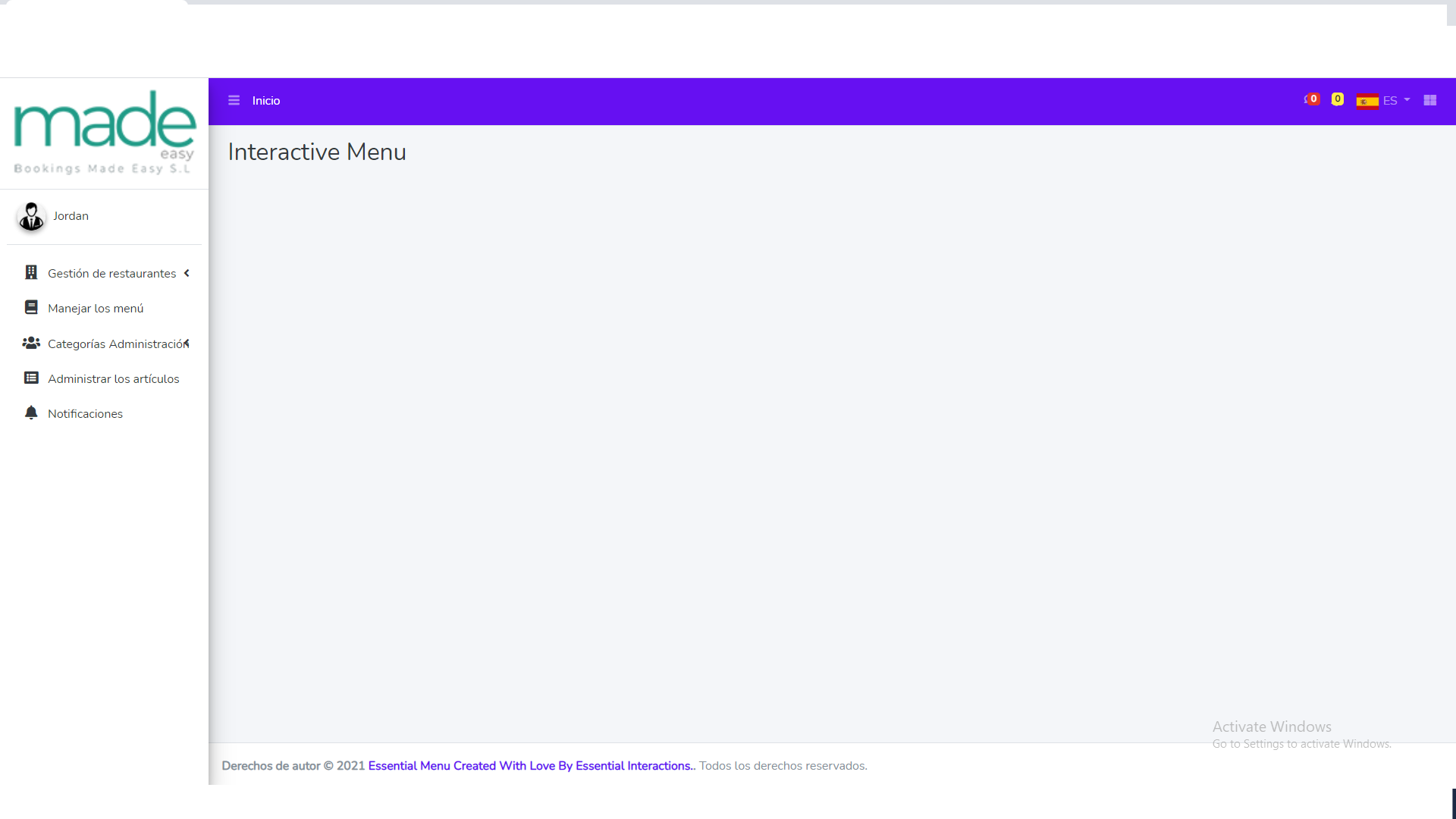Open messages icon with red 0 badge

point(1311,99)
